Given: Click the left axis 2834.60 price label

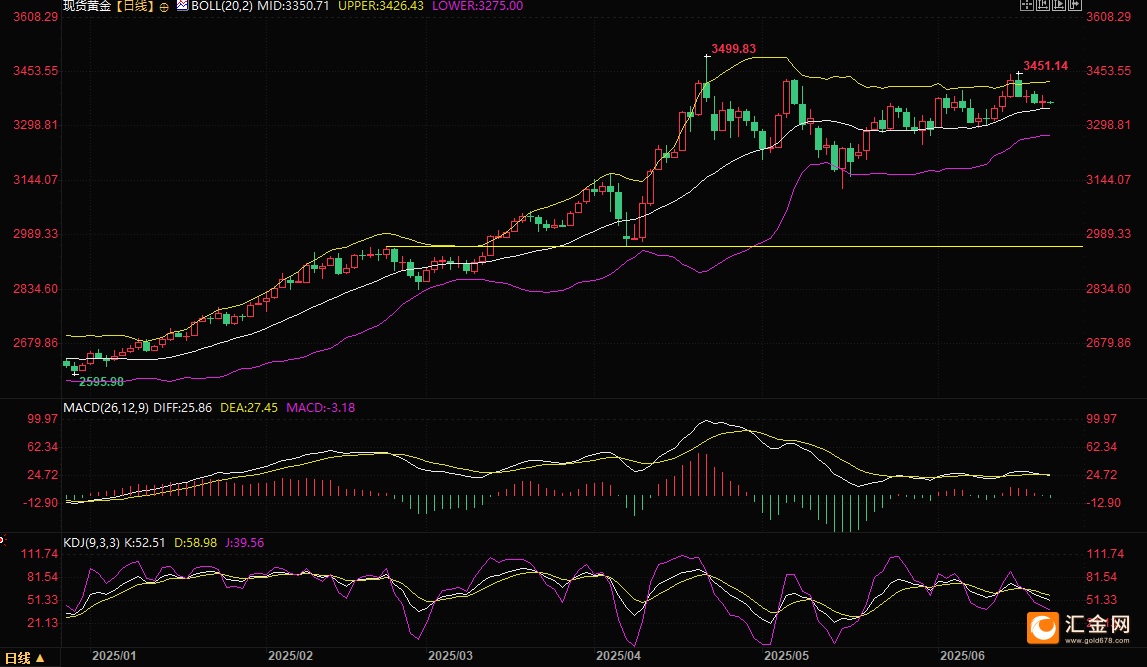Looking at the screenshot, I should [35, 289].
